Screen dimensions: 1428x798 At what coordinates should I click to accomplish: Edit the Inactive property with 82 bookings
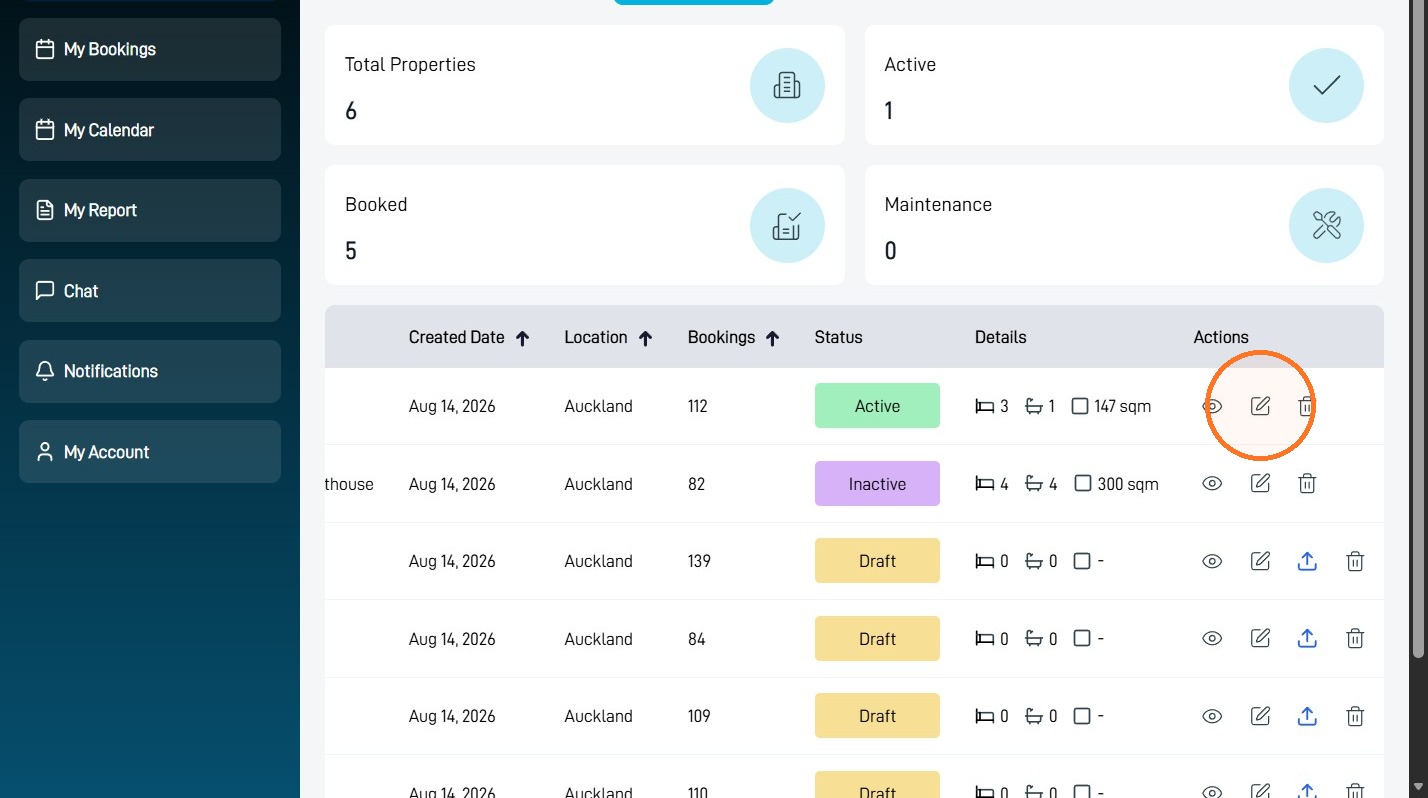pos(1260,484)
